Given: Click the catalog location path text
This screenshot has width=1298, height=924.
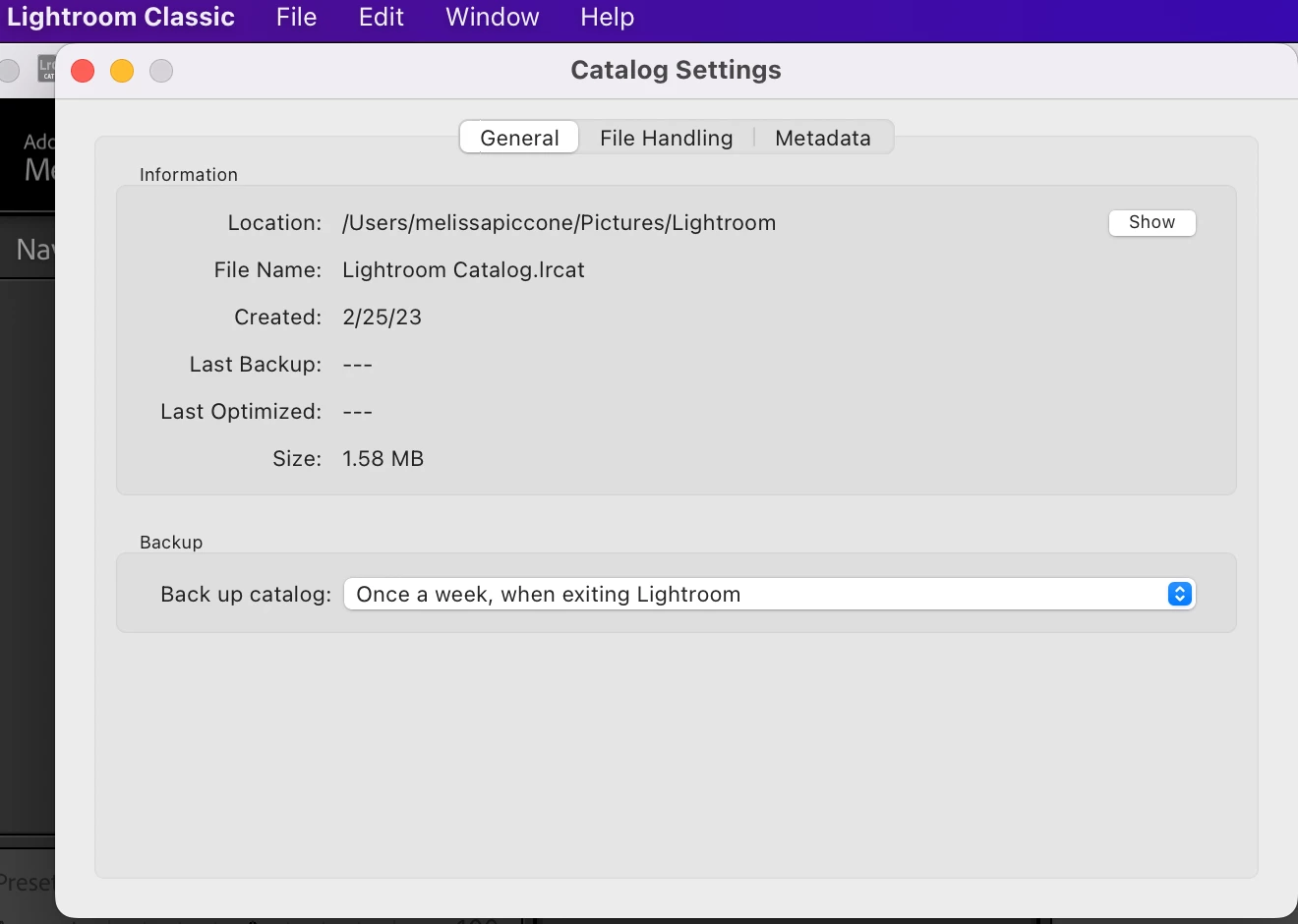Looking at the screenshot, I should (x=559, y=223).
